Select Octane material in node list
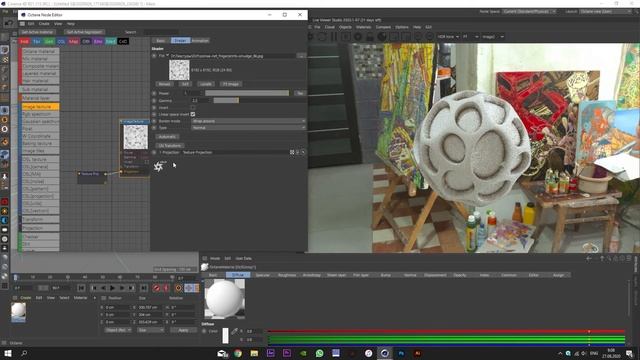Viewport: 640px width, 360px height. click(x=39, y=51)
